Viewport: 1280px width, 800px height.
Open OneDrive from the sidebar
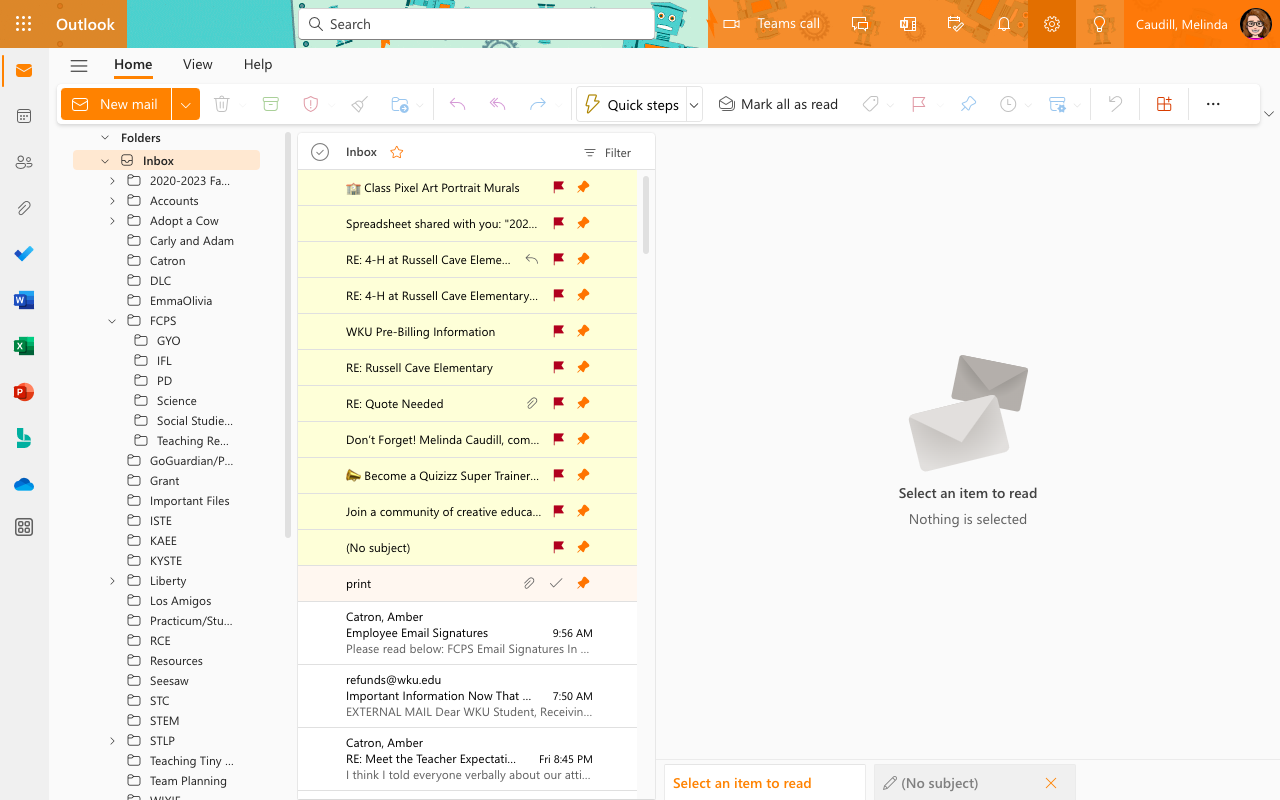[24, 484]
